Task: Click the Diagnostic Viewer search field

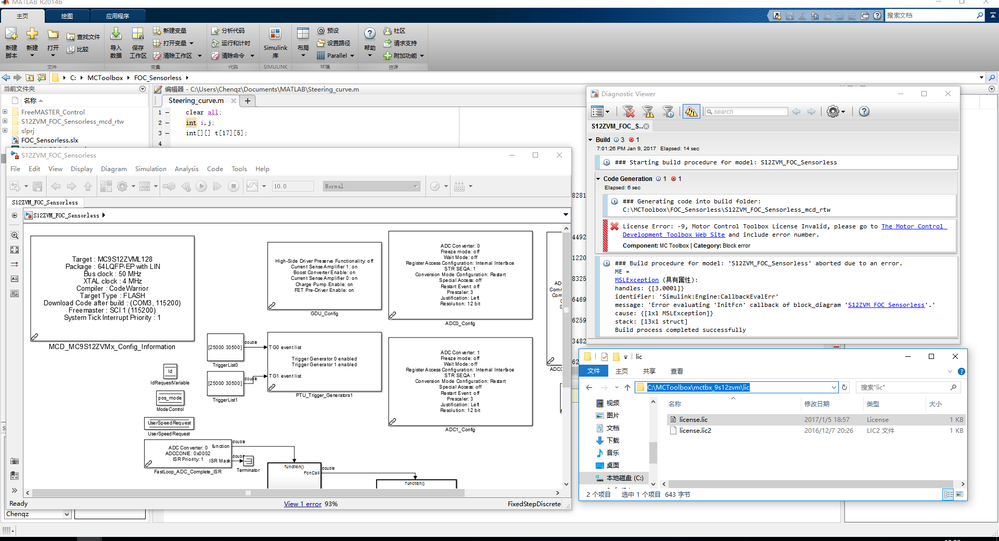Action: point(746,112)
